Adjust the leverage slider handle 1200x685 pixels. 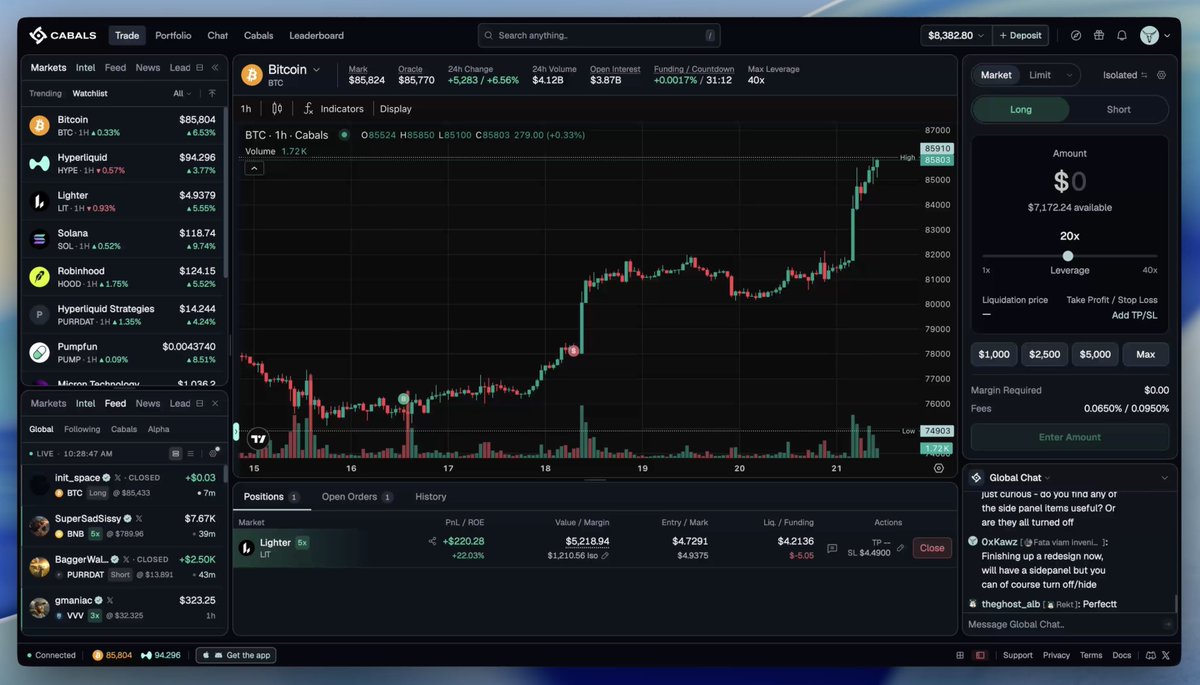(x=1068, y=256)
